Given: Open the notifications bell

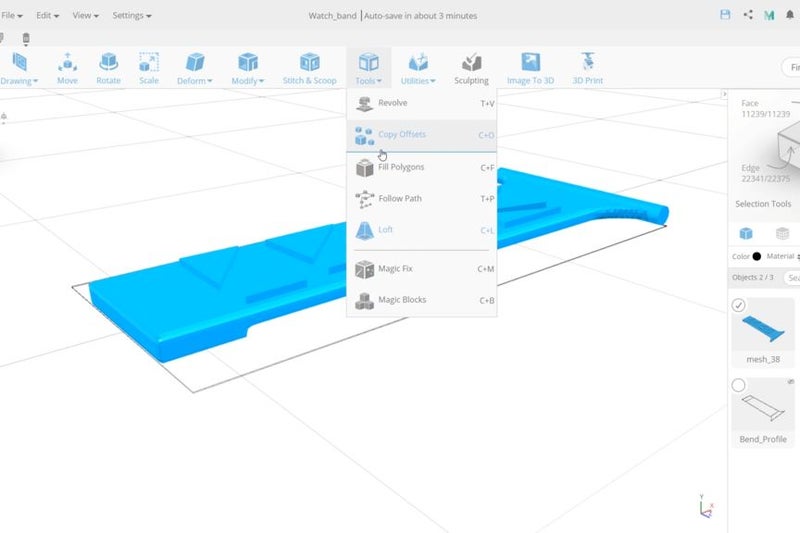Looking at the screenshot, I should click(790, 15).
